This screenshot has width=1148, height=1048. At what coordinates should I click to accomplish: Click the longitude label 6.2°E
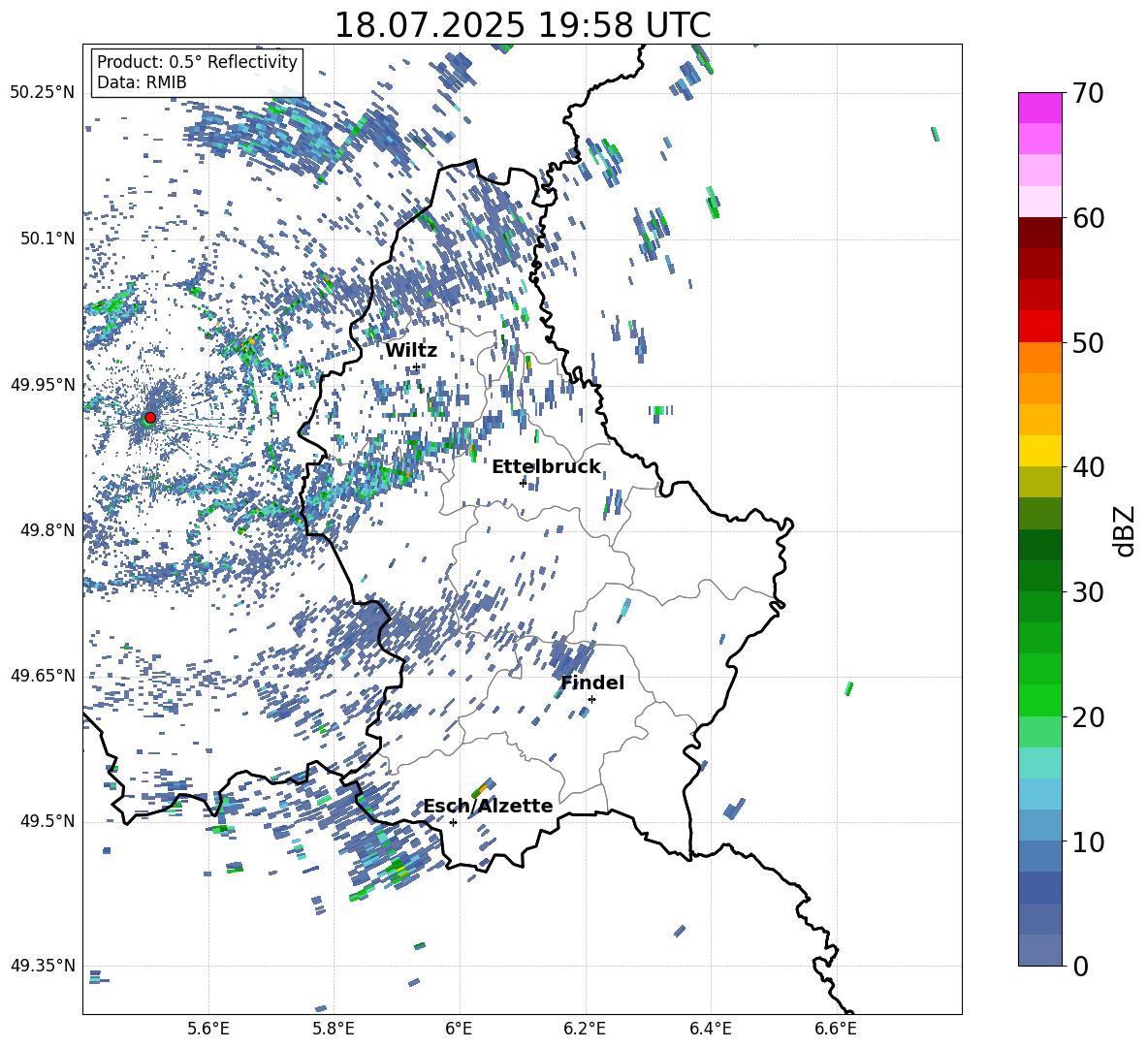[x=585, y=1029]
